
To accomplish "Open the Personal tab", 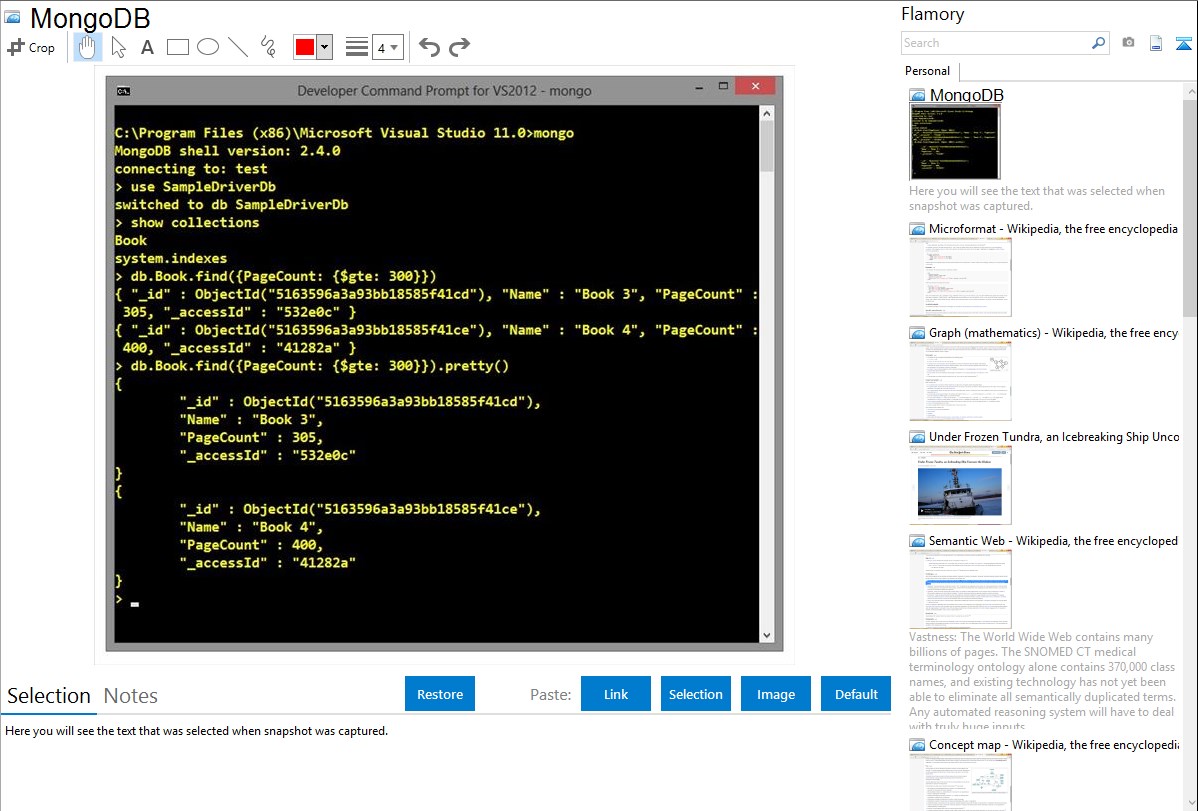I will click(927, 71).
